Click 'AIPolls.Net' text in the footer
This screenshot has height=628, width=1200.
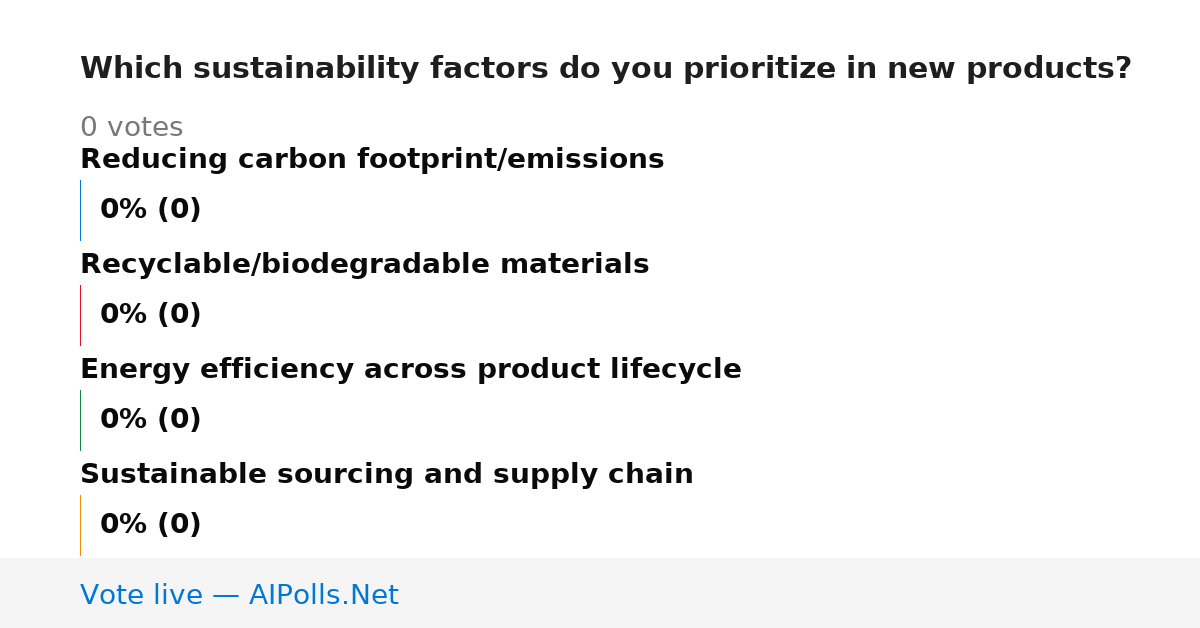323,595
